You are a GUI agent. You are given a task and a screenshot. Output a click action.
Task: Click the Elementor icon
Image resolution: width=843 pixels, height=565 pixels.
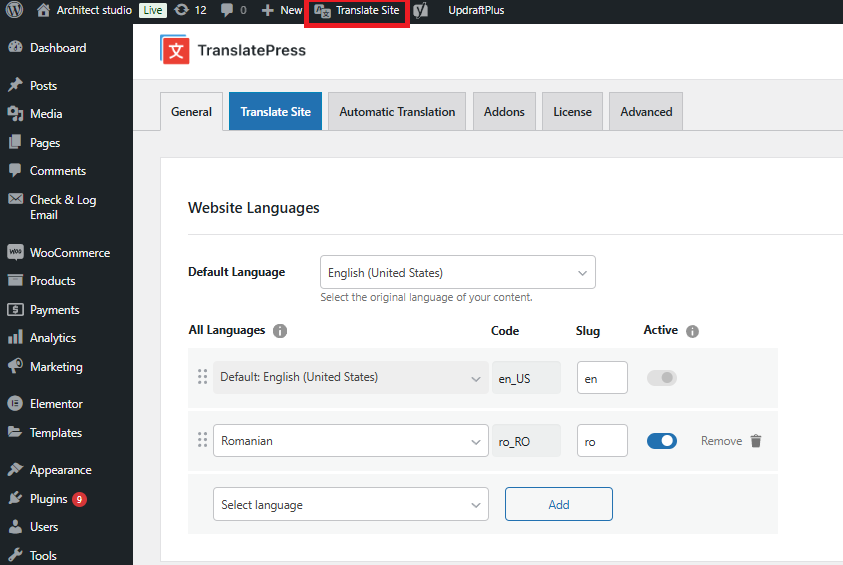click(x=16, y=403)
